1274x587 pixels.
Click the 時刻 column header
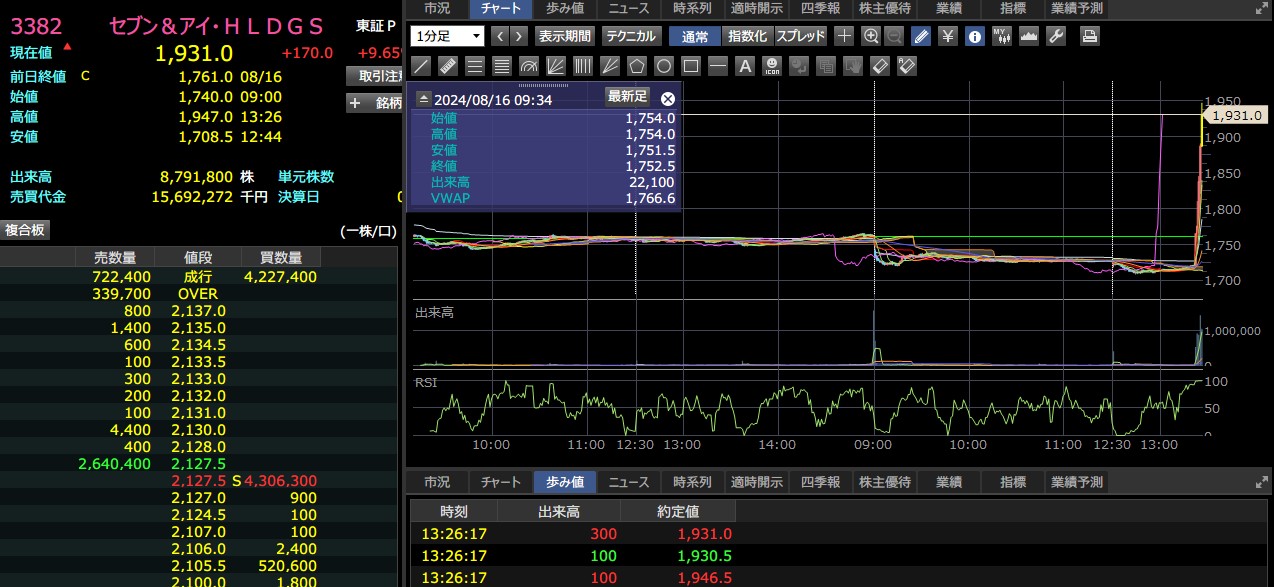(453, 511)
